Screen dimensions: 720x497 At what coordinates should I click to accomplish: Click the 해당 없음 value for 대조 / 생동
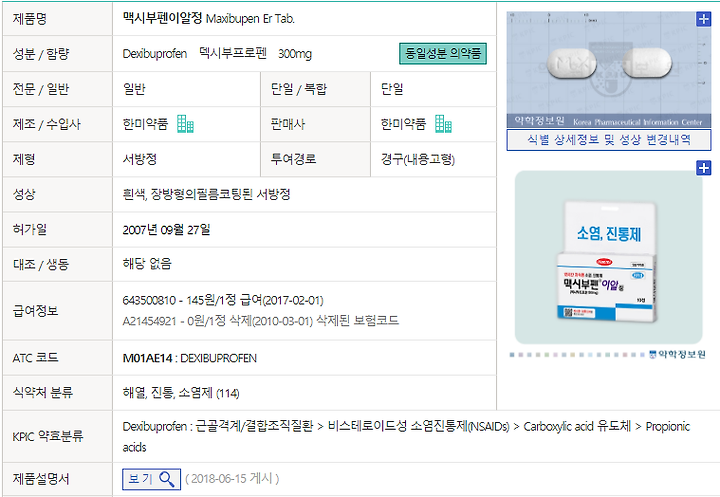click(147, 264)
